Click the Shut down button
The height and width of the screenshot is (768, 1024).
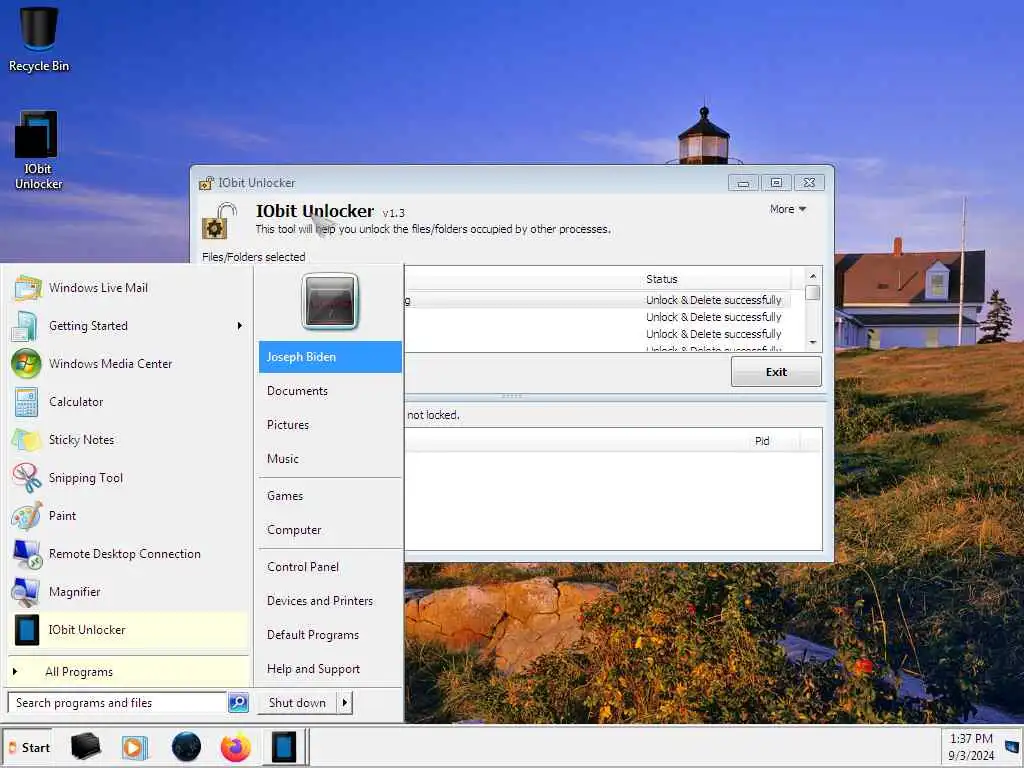pyautogui.click(x=297, y=703)
